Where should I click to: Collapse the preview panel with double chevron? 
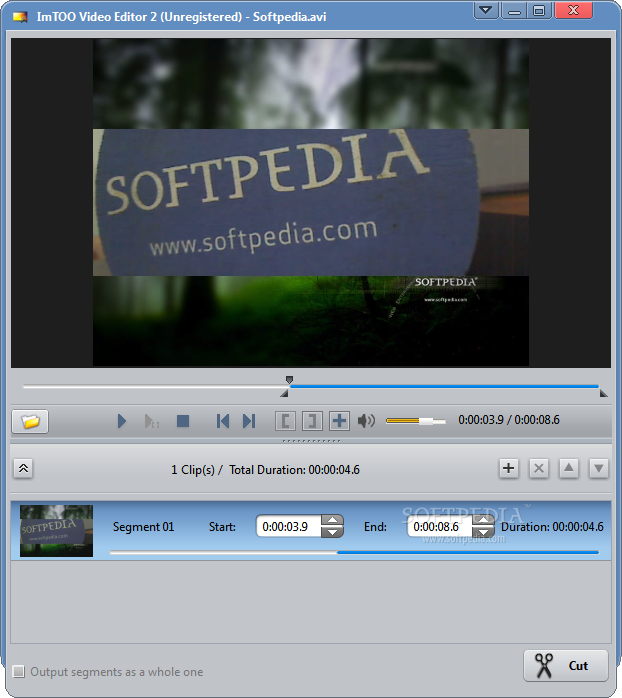tap(23, 468)
